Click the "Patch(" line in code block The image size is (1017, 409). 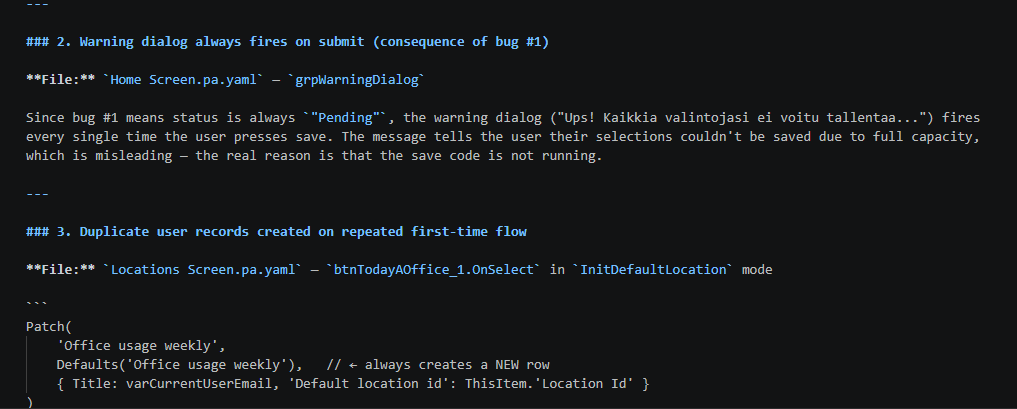(x=48, y=327)
